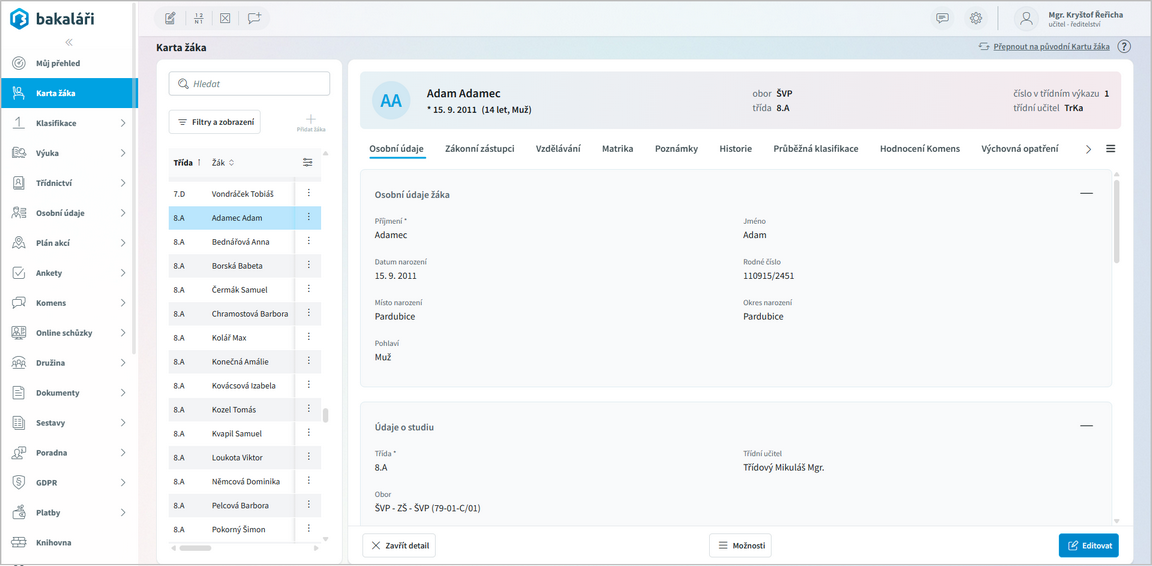Click the Knihovna icon in sidebar
Viewport: 1152px width, 566px height.
(x=19, y=543)
